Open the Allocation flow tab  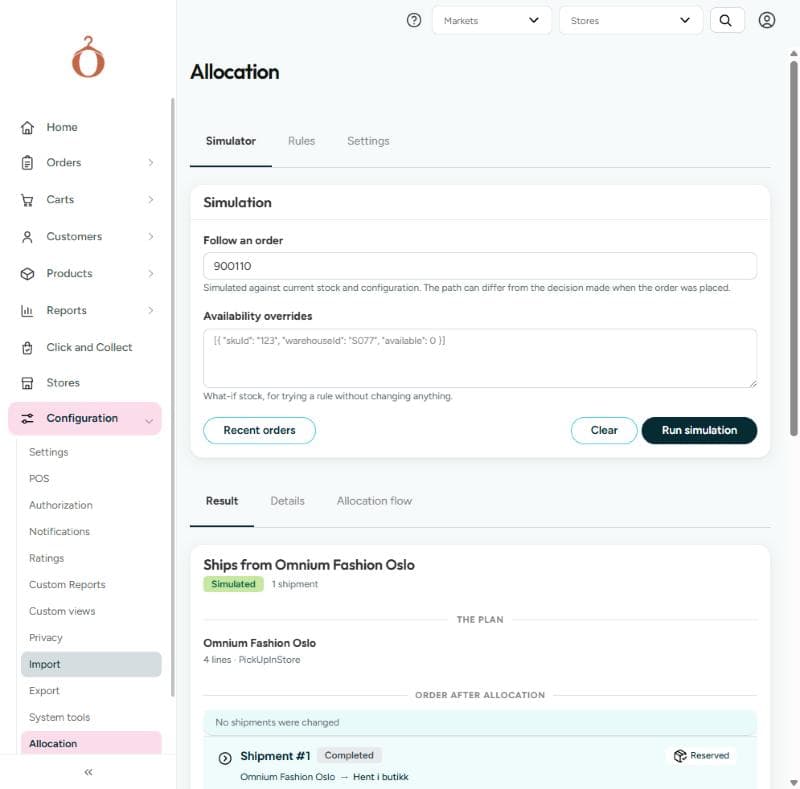(374, 501)
